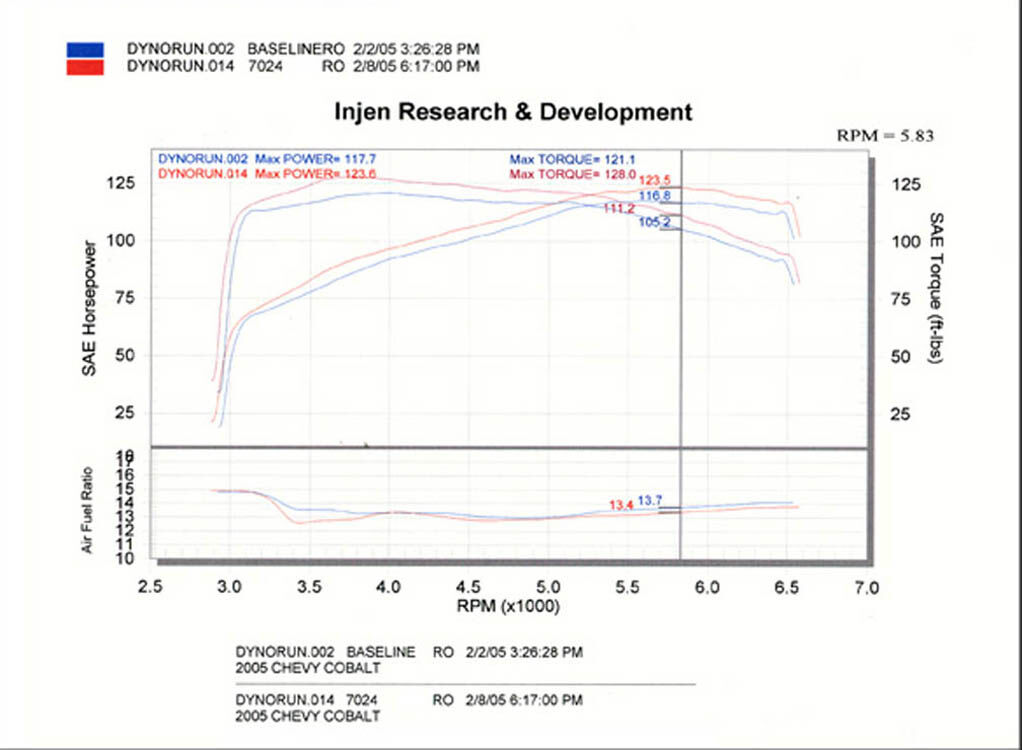The image size is (1022, 750).
Task: Click the blue Max TORQUE= 121.1 label
Action: coord(572,159)
